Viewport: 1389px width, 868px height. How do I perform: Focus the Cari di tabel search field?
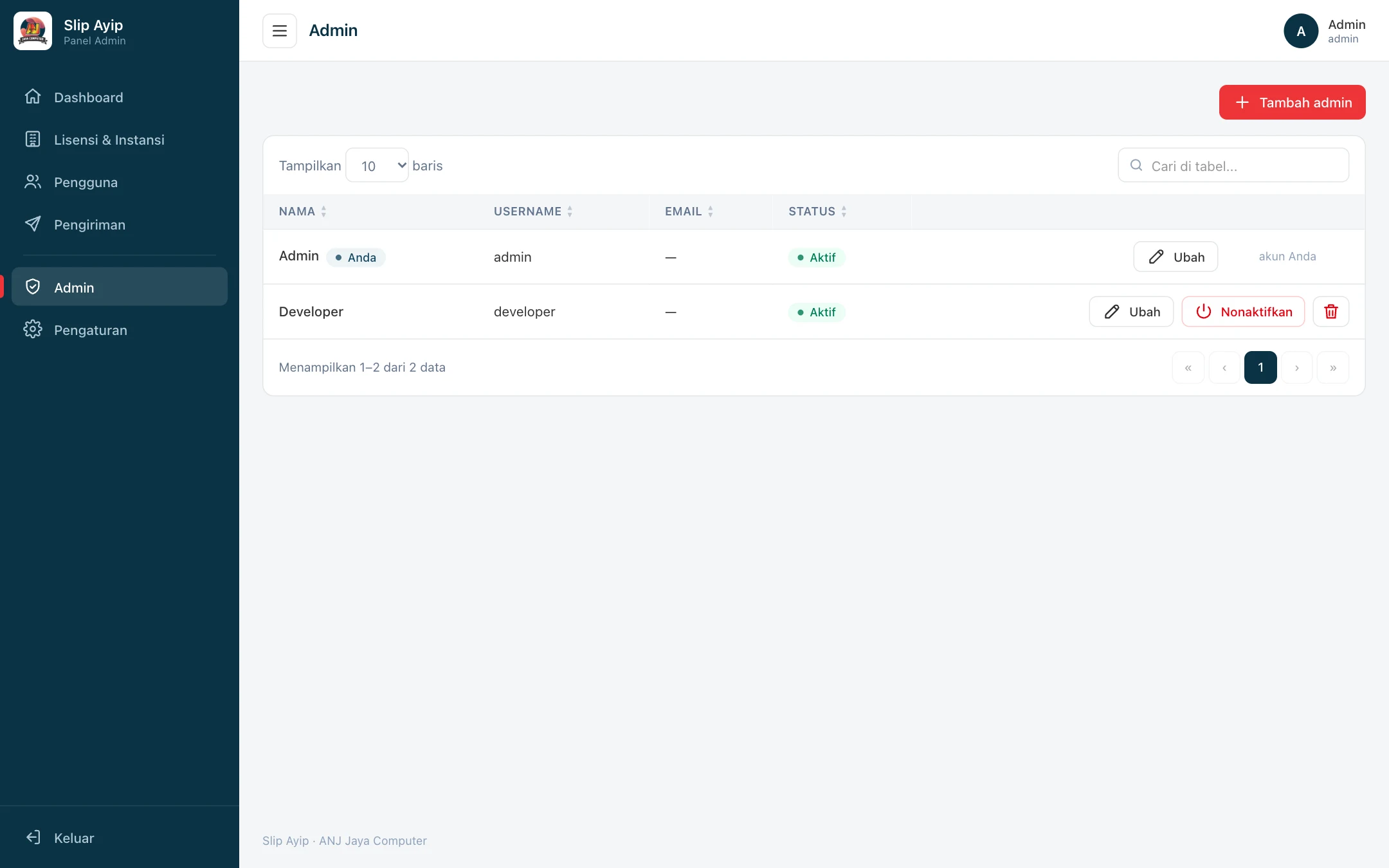pyautogui.click(x=1233, y=165)
